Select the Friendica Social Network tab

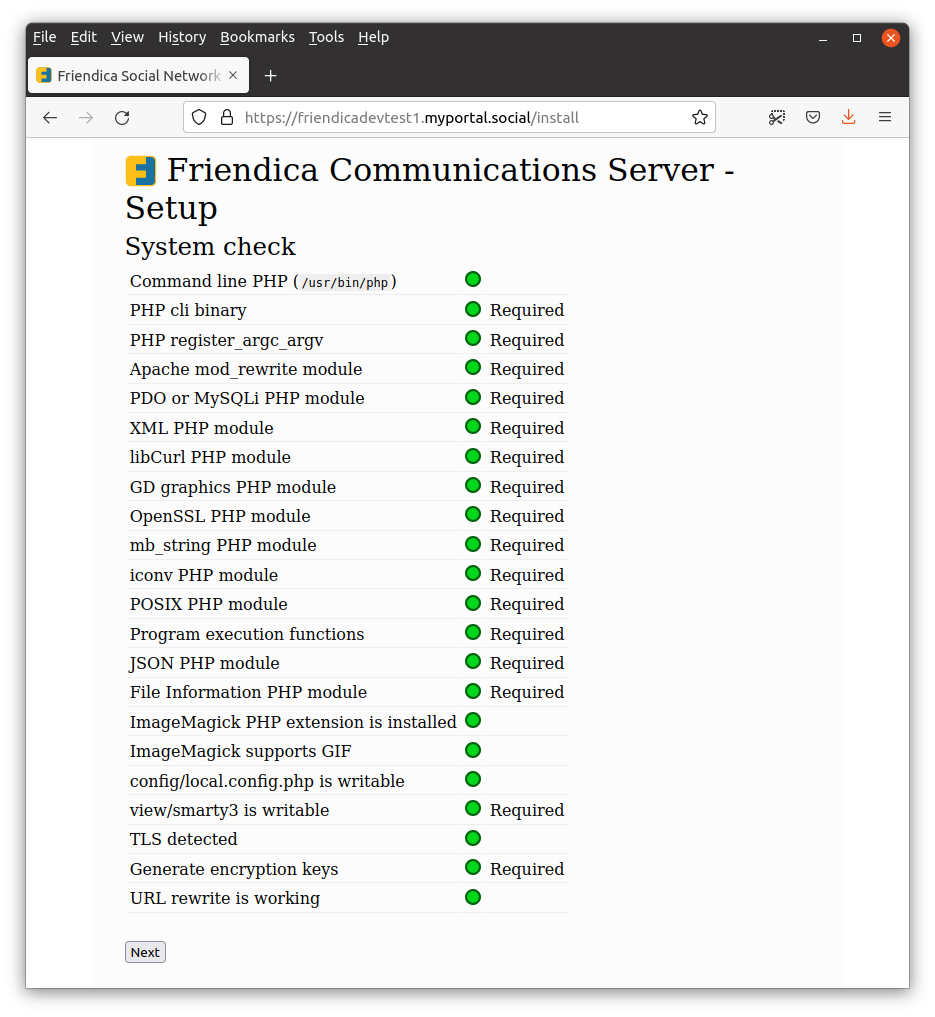tap(130, 75)
